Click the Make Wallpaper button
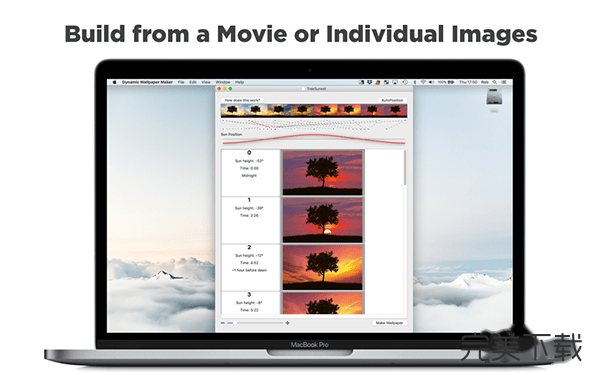The image size is (600, 375). tap(389, 323)
